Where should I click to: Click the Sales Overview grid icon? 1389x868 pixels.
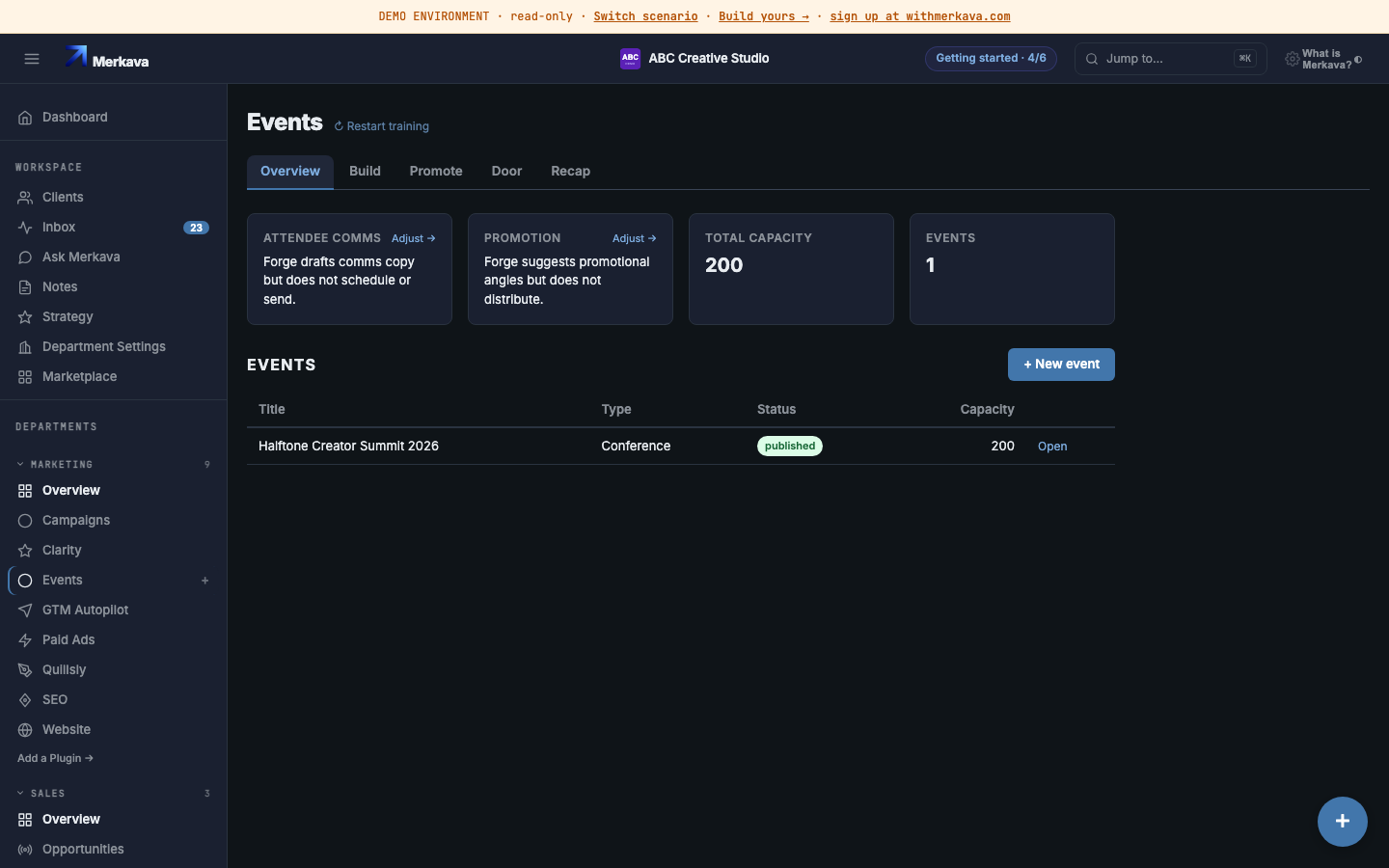(25, 820)
